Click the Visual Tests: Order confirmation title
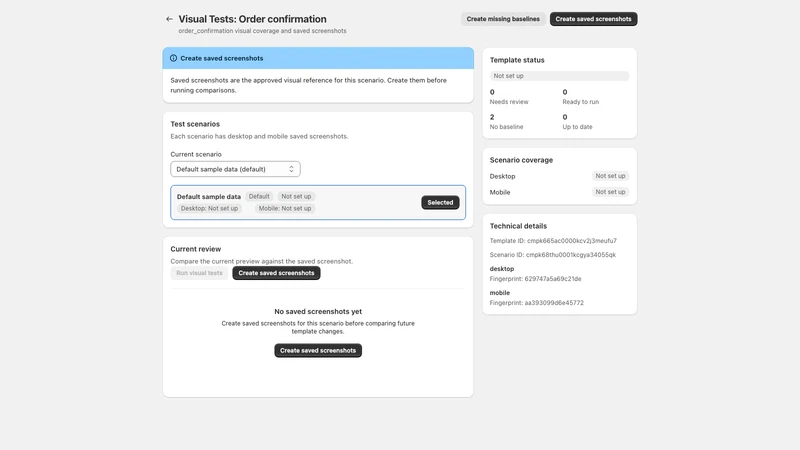The width and height of the screenshot is (800, 450). [x=253, y=19]
